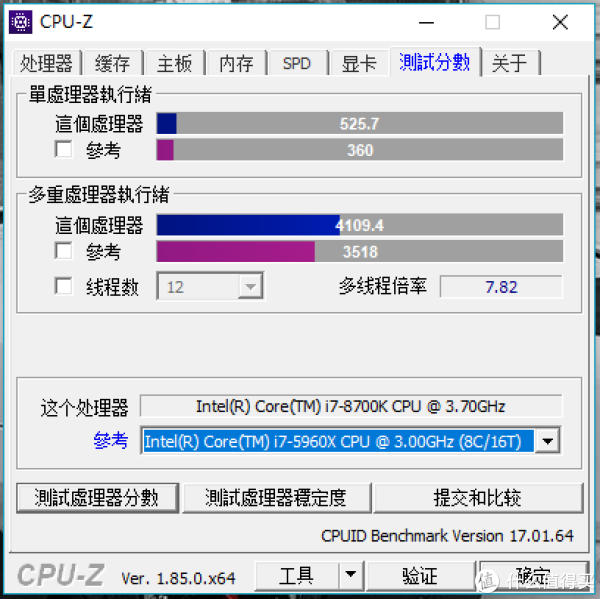Image resolution: width=600 pixels, height=599 pixels.
Task: Open the 关于 tab
Action: [x=510, y=63]
